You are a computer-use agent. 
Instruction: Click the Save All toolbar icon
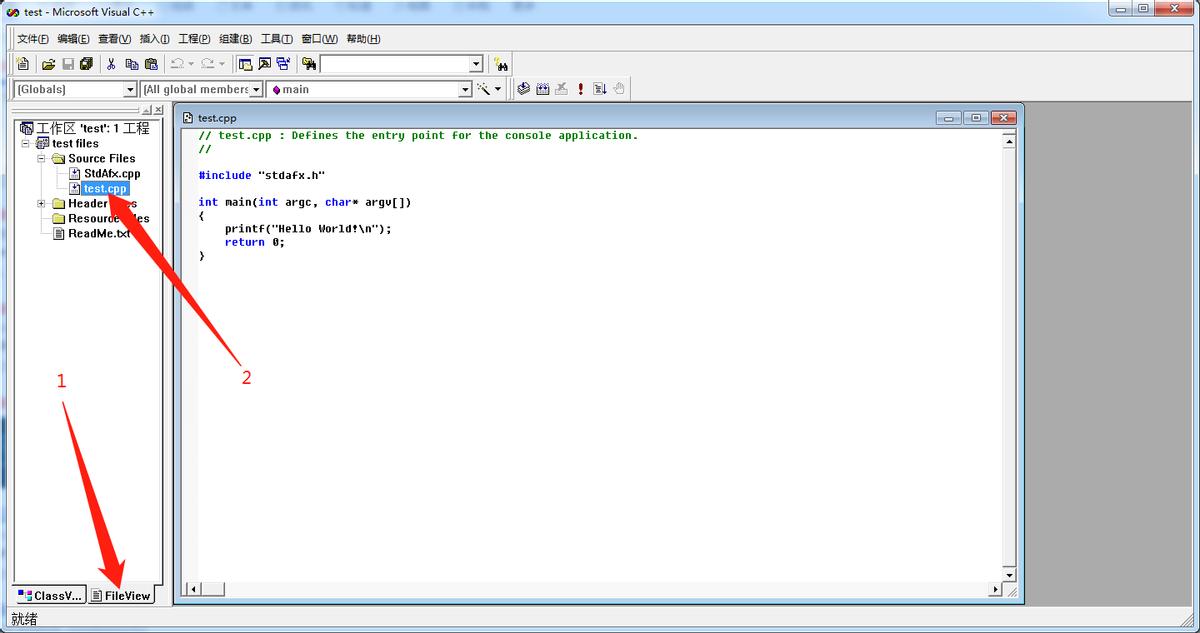point(86,64)
